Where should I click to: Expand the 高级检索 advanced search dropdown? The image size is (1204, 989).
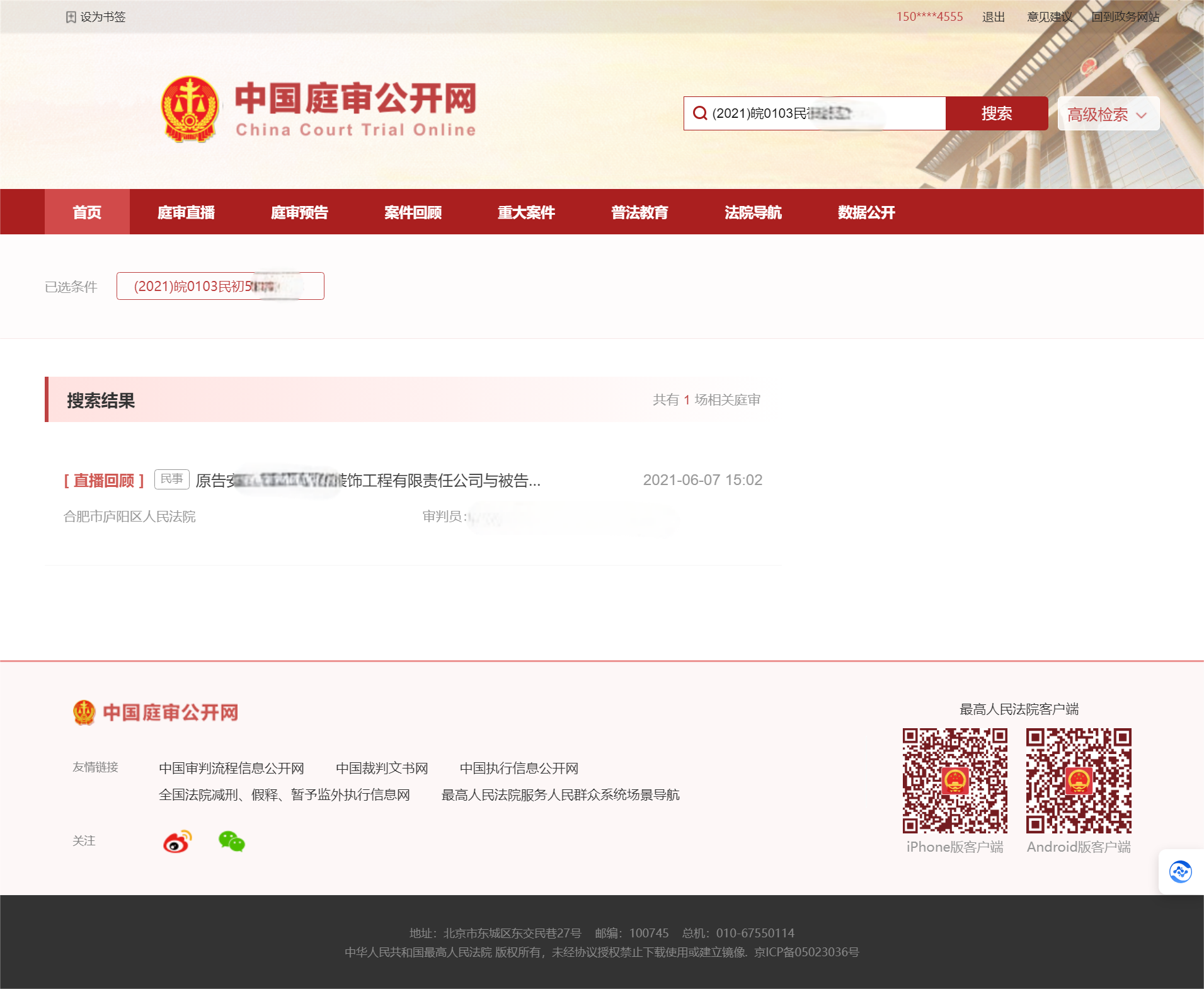(x=1108, y=114)
